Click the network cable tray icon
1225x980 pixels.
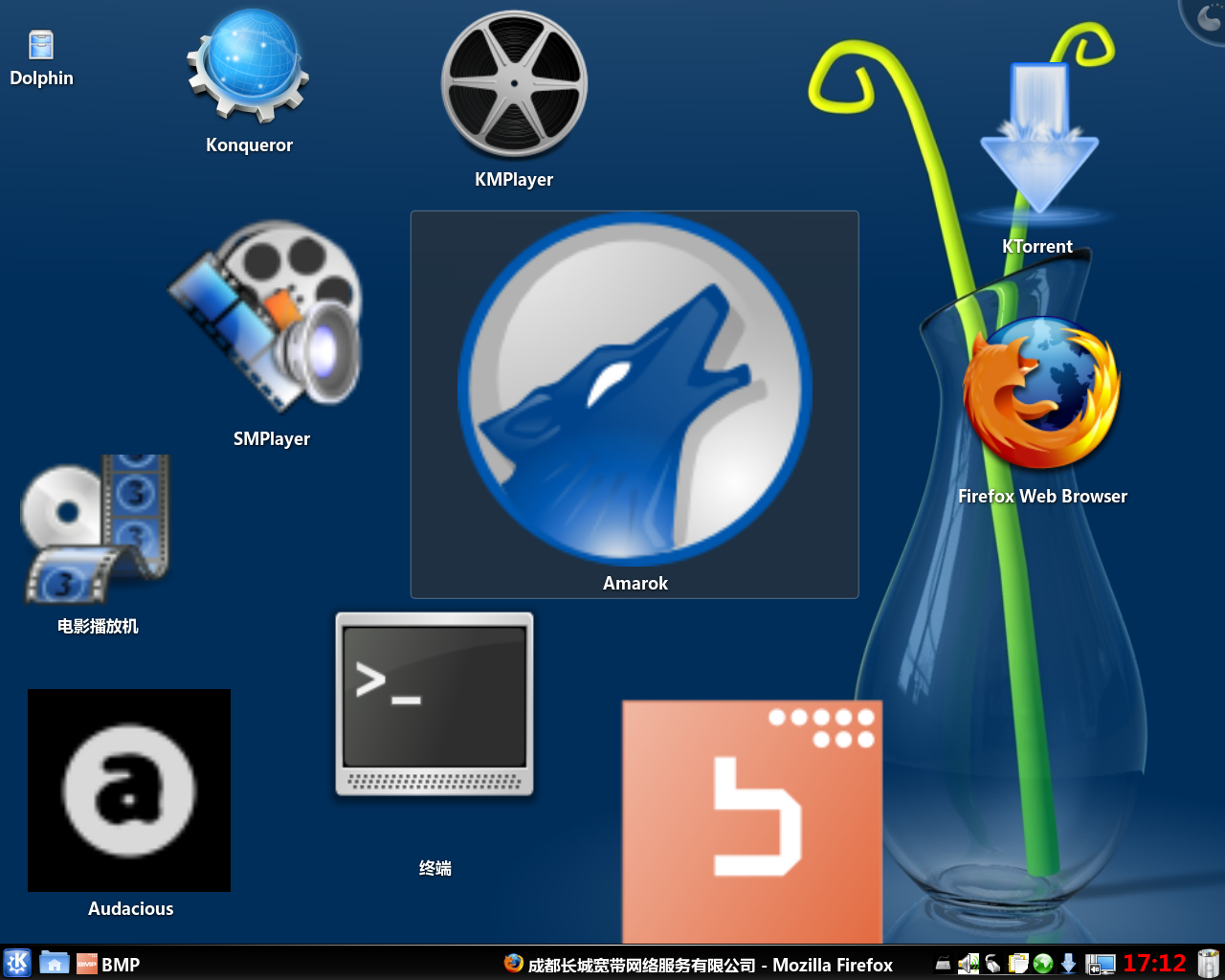click(993, 965)
